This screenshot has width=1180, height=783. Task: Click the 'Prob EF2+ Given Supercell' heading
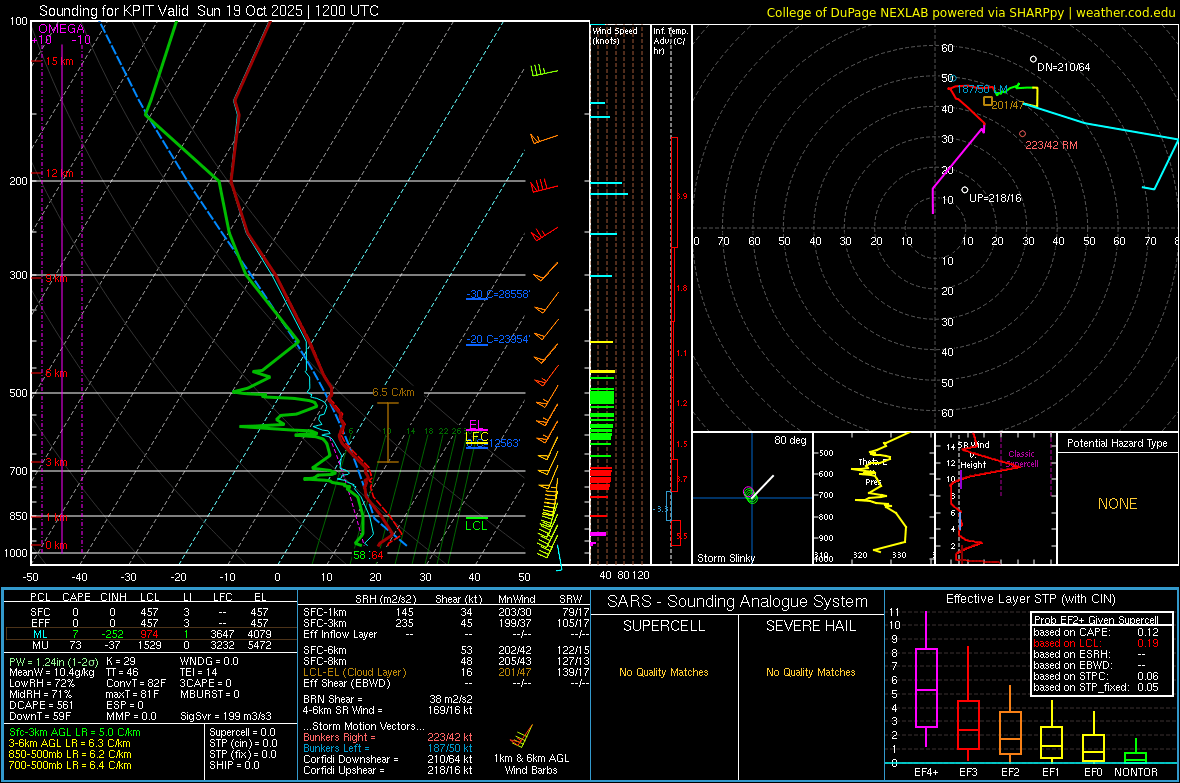pyautogui.click(x=1096, y=620)
